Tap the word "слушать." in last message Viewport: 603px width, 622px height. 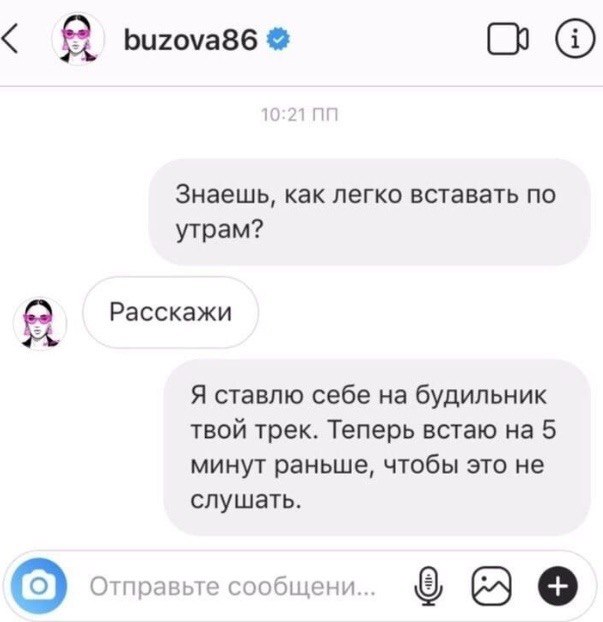pyautogui.click(x=246, y=500)
